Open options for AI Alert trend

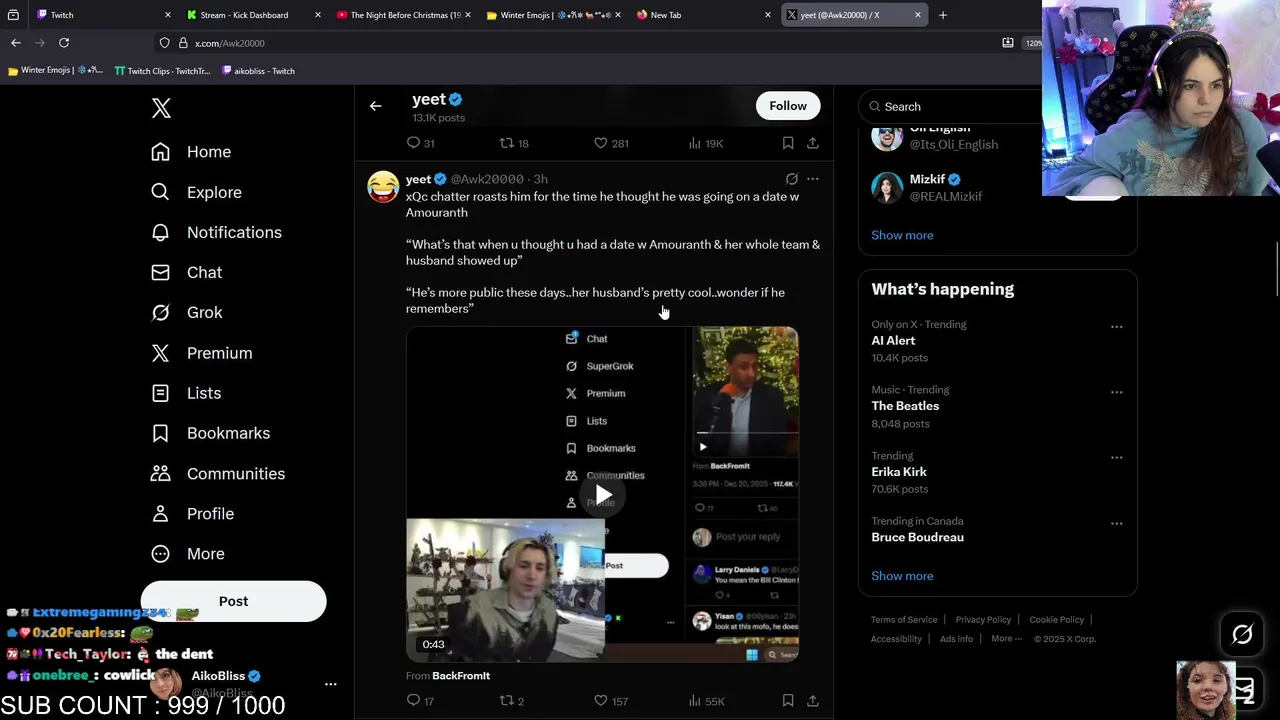[1116, 327]
